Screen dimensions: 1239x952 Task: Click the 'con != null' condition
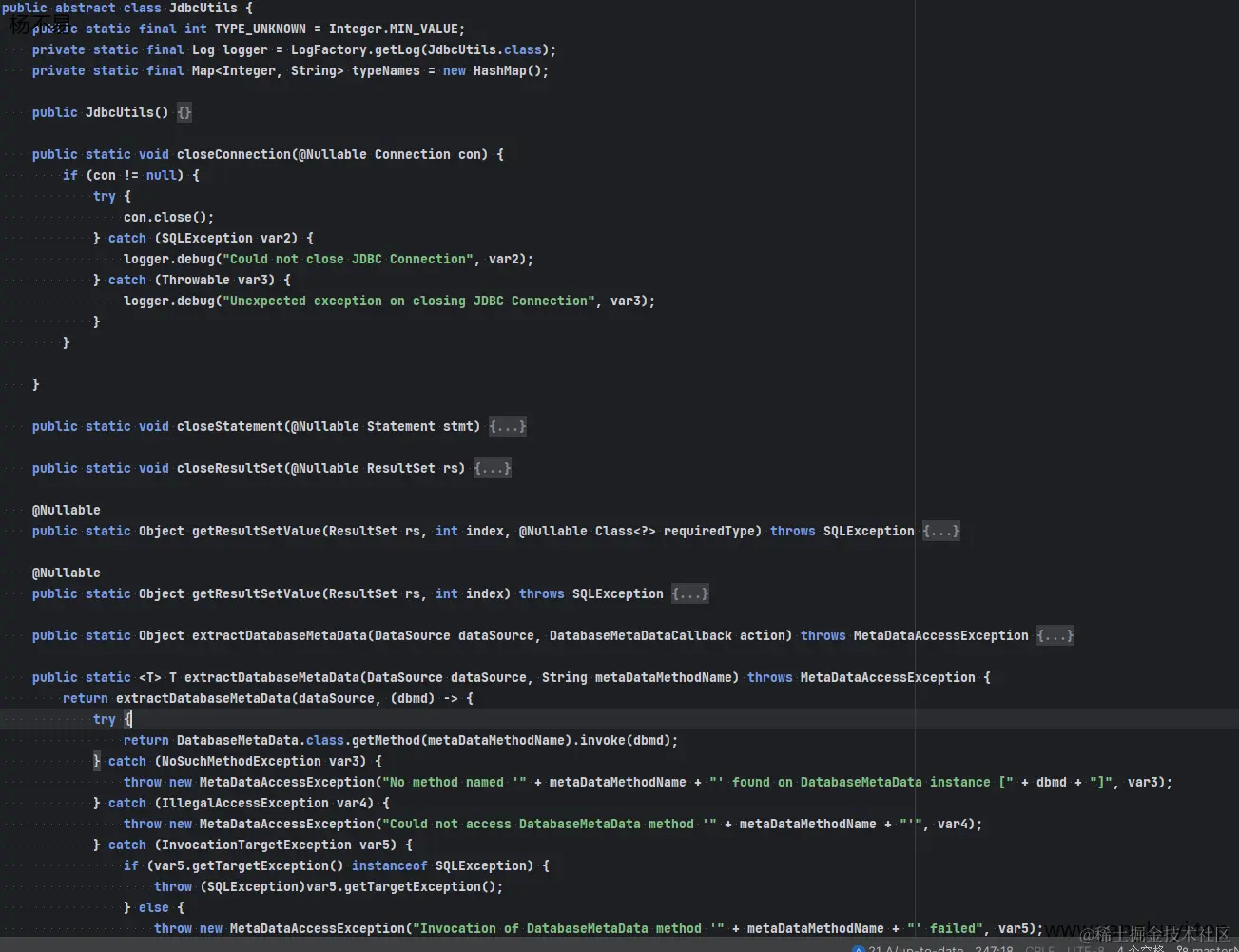click(135, 175)
